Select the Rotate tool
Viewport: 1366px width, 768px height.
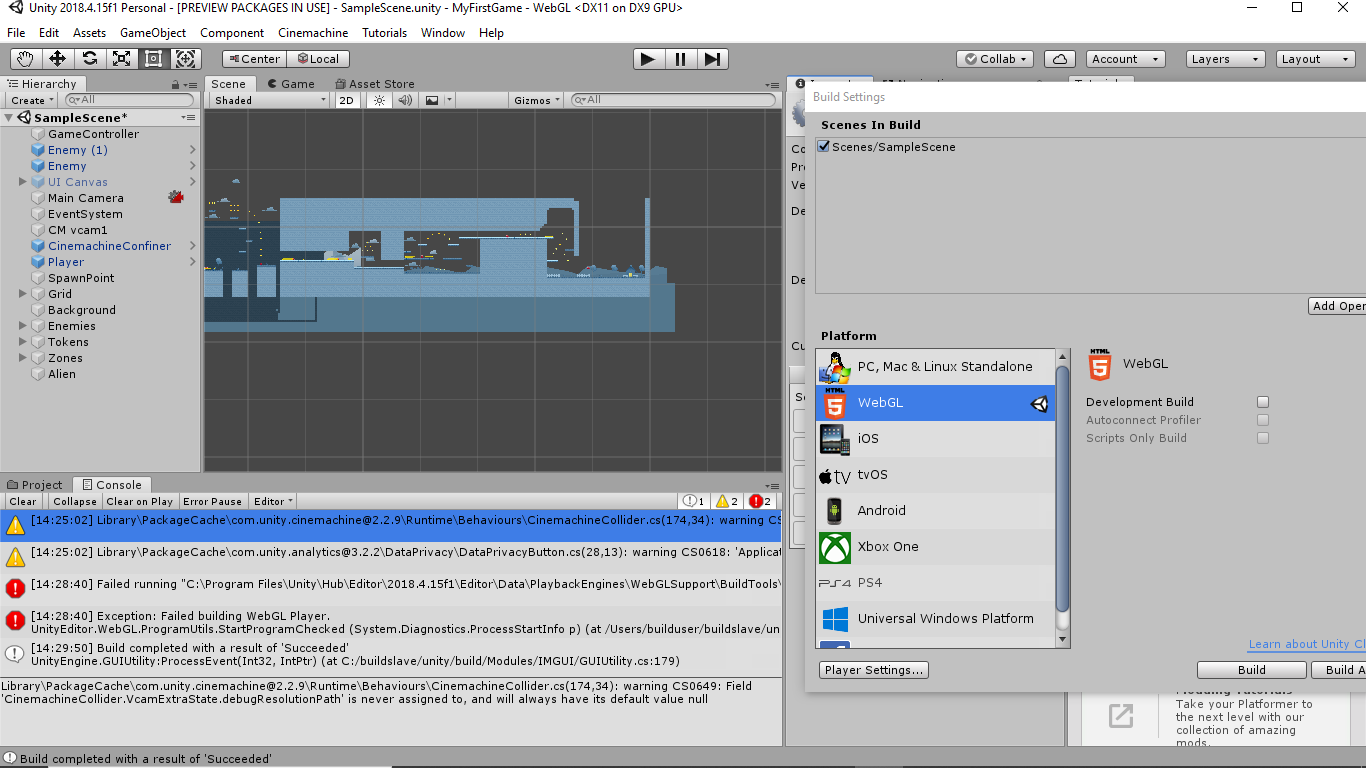(90, 59)
